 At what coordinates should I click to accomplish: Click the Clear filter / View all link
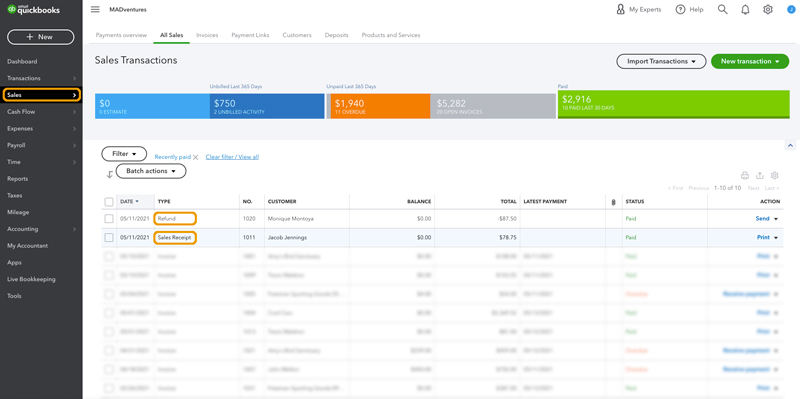(232, 157)
